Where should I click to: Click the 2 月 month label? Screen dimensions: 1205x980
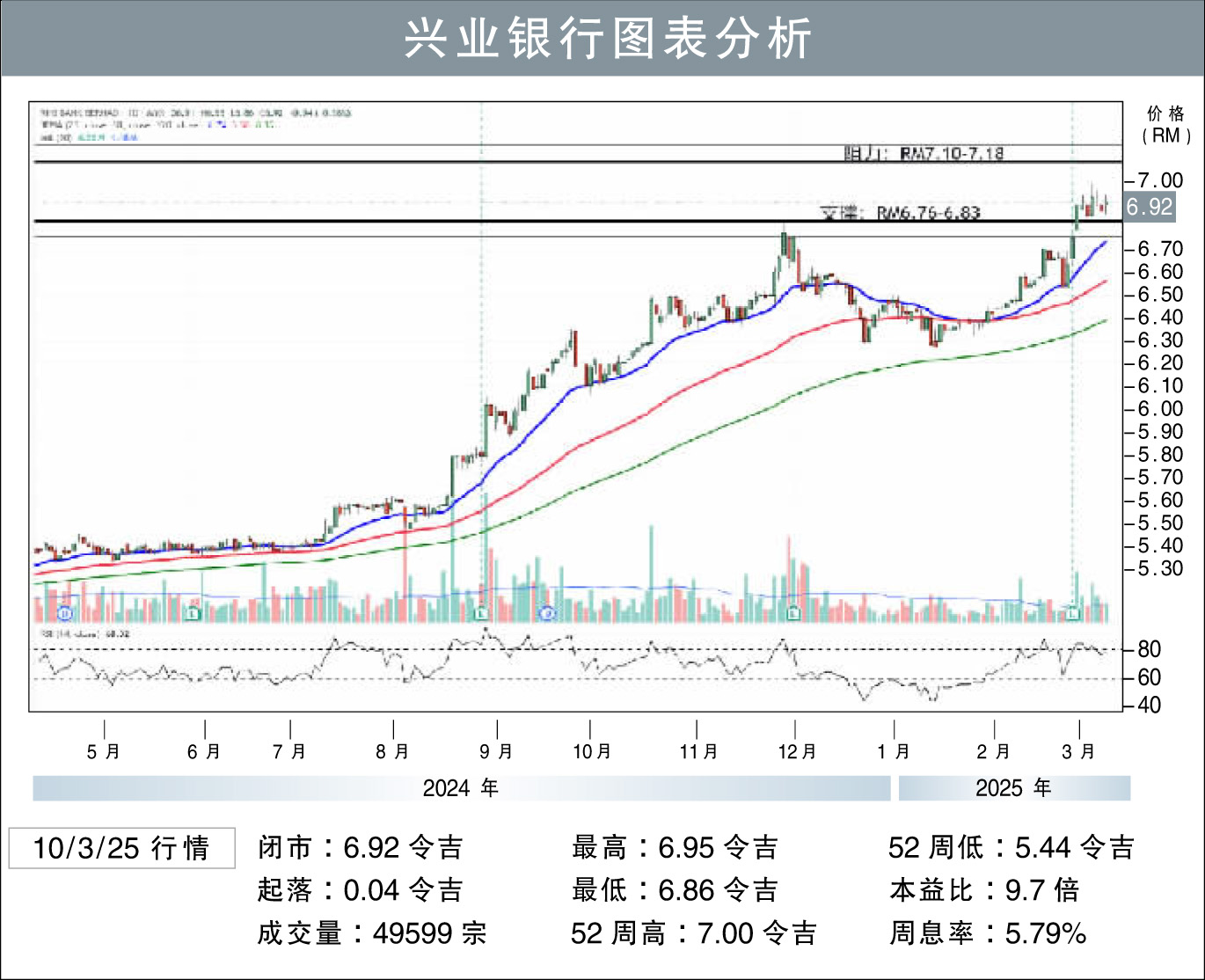[x=994, y=752]
